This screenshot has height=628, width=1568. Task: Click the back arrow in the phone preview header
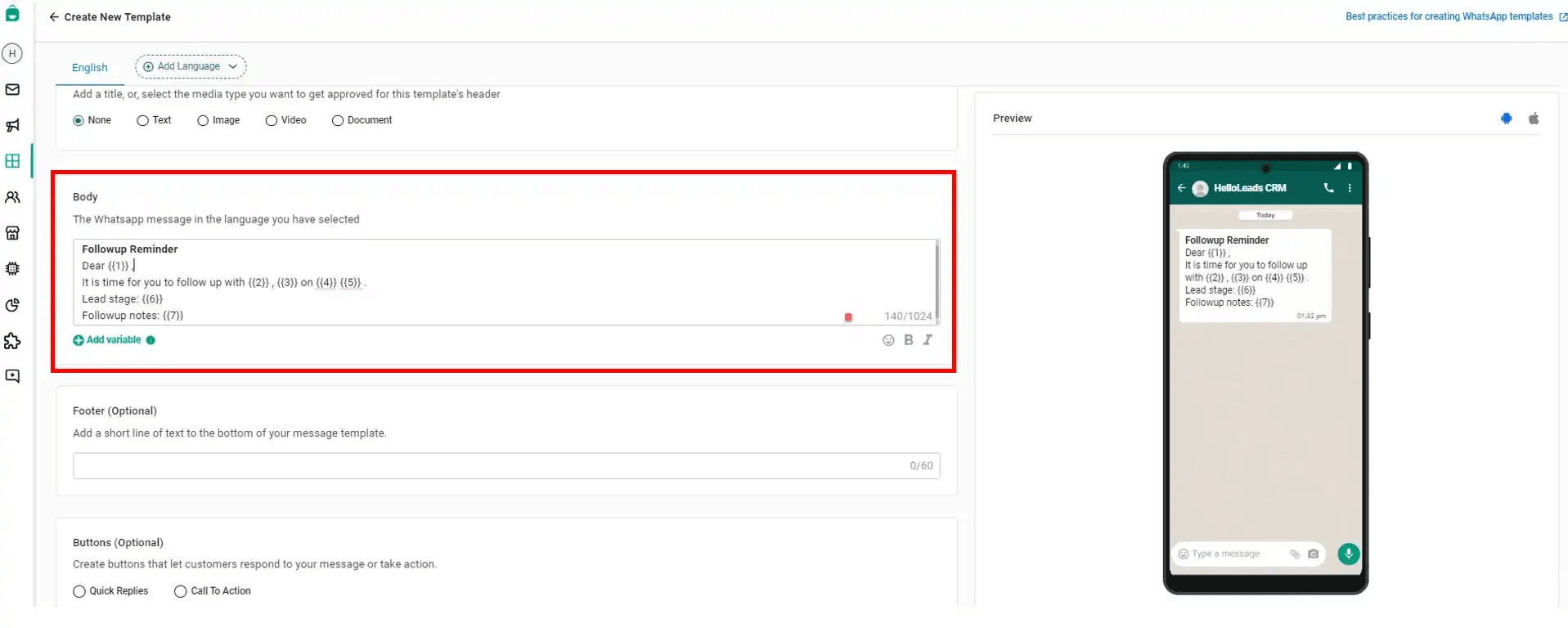click(1181, 188)
